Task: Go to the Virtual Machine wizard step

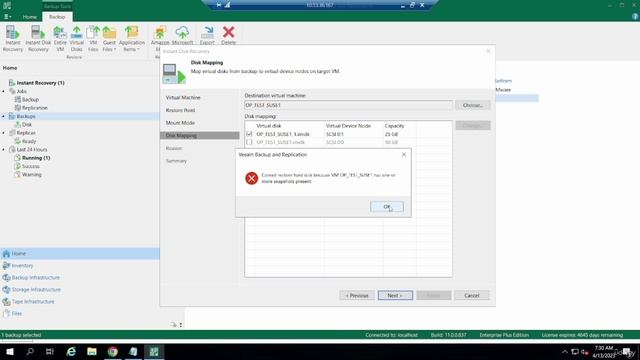Action: click(x=183, y=98)
